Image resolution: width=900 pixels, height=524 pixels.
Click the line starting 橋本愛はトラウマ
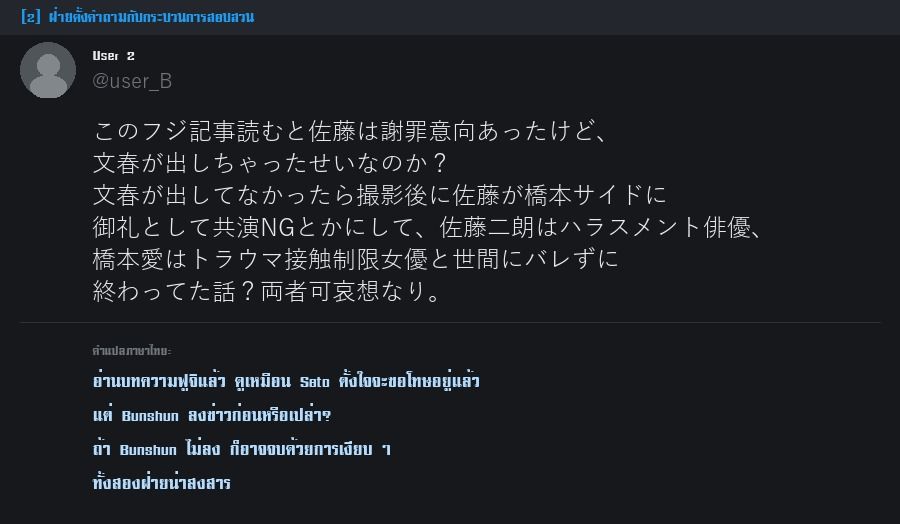(356, 259)
